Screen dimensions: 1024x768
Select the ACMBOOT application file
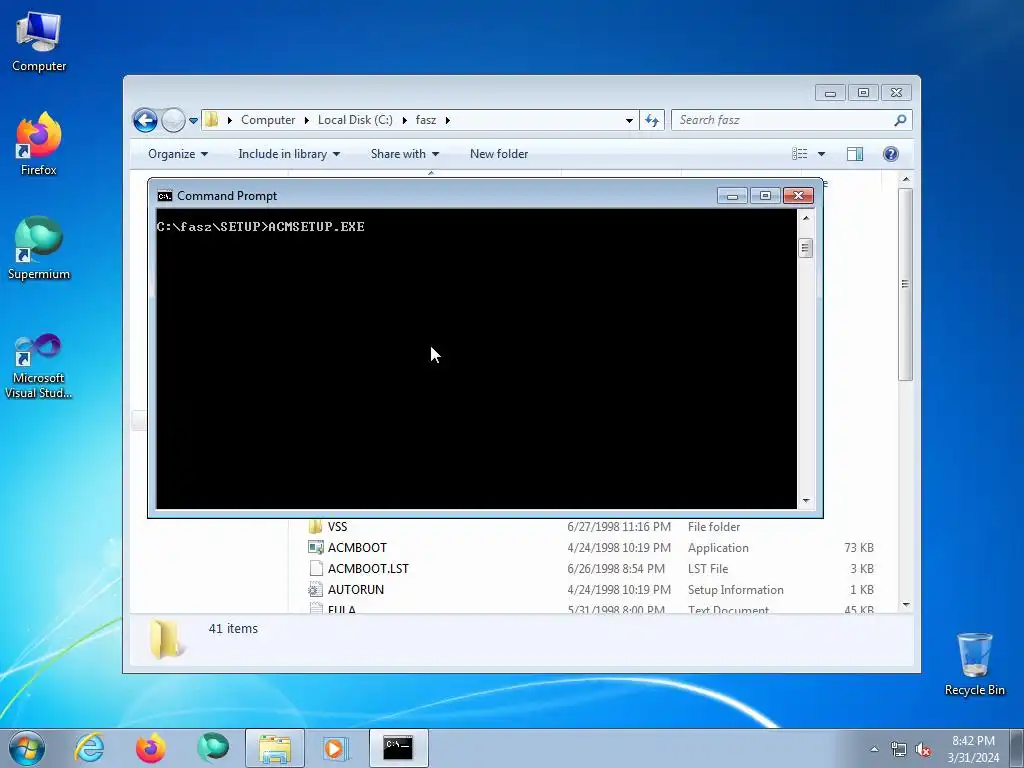click(x=590, y=548)
